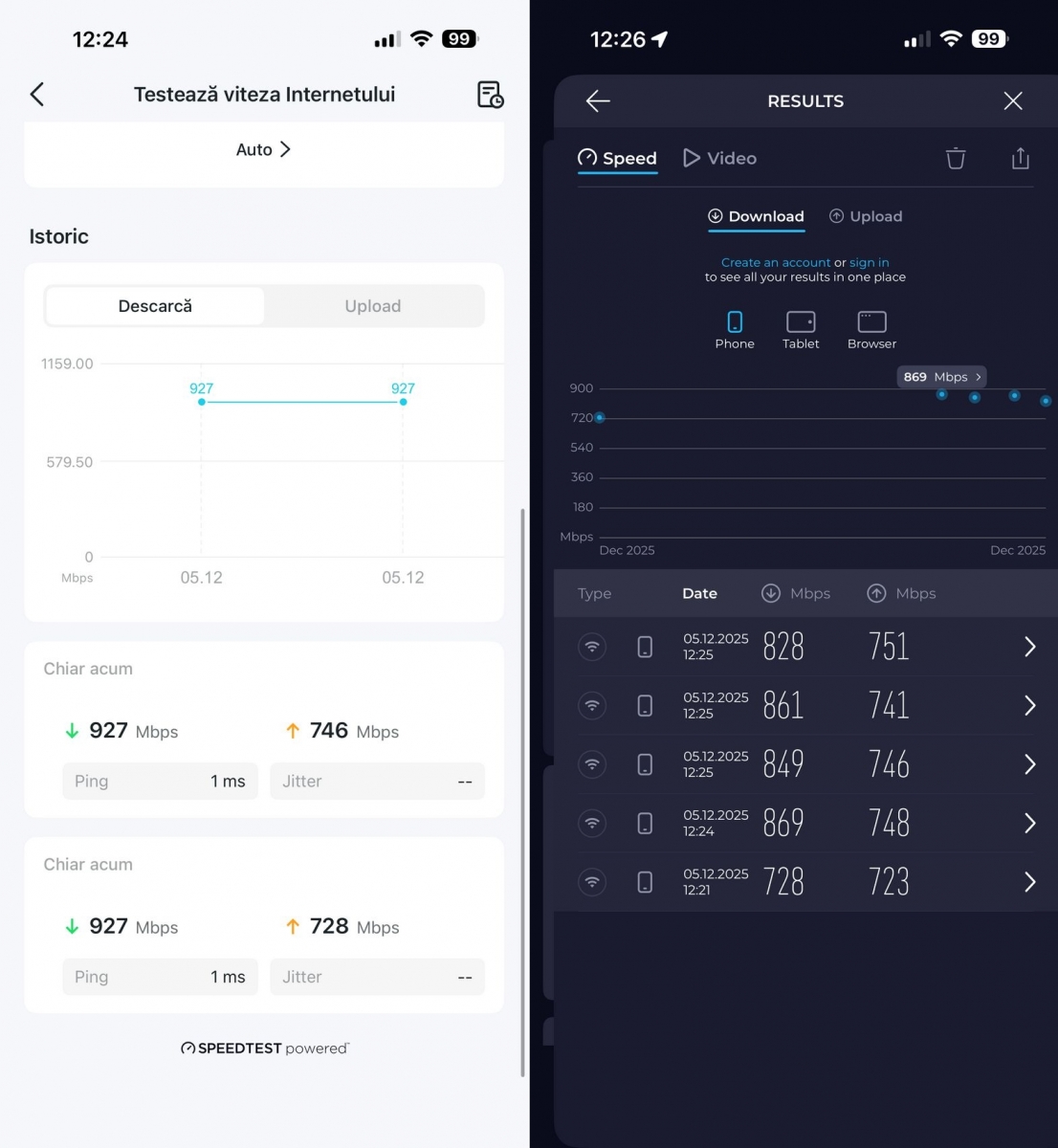
Task: Click the sign in link
Action: coord(869,262)
